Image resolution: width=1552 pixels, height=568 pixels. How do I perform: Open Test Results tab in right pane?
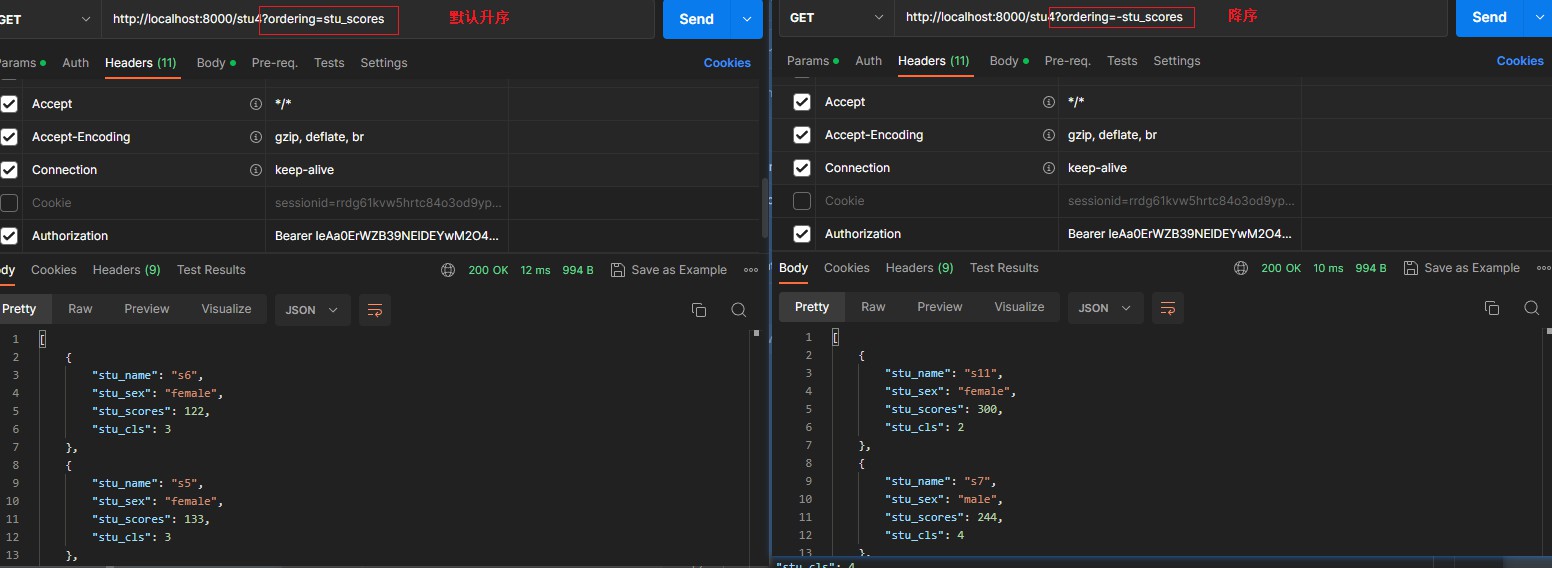coord(1004,268)
